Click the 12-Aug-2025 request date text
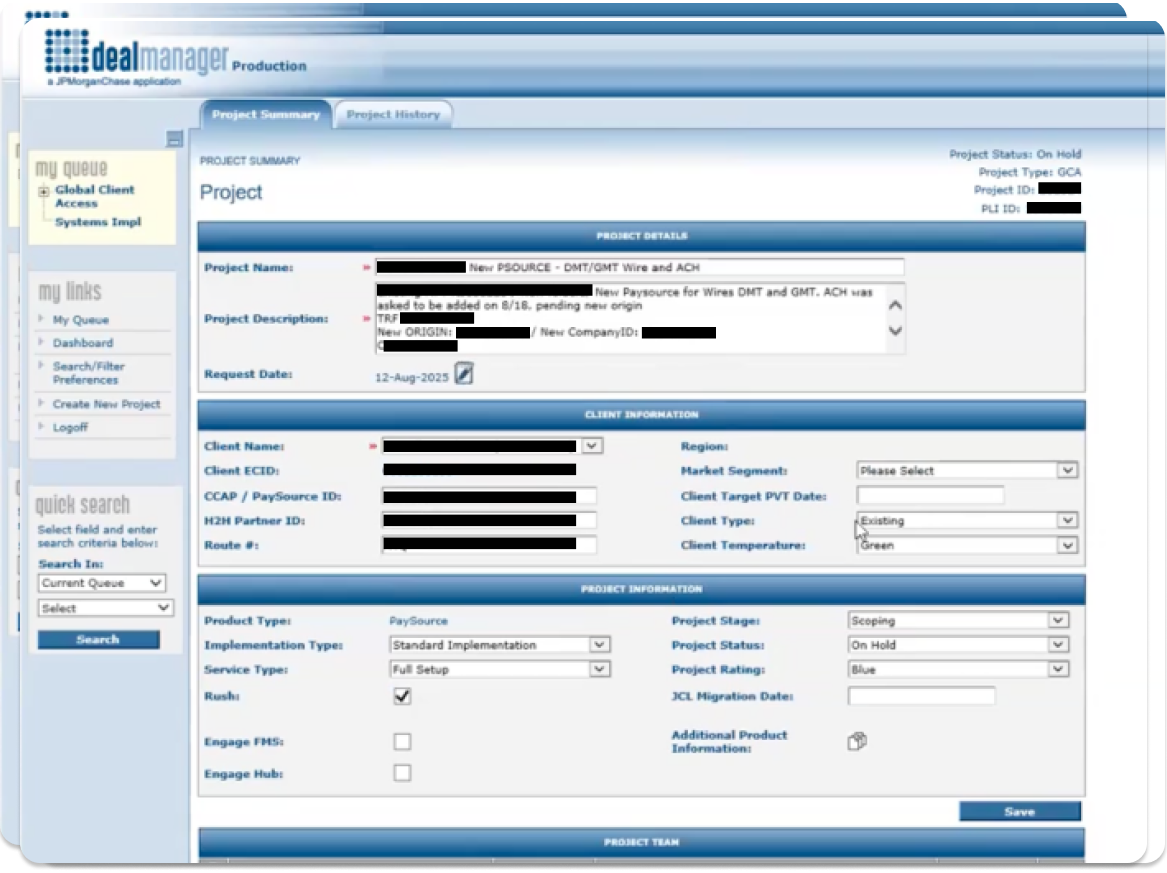The height and width of the screenshot is (873, 1167). coord(412,377)
